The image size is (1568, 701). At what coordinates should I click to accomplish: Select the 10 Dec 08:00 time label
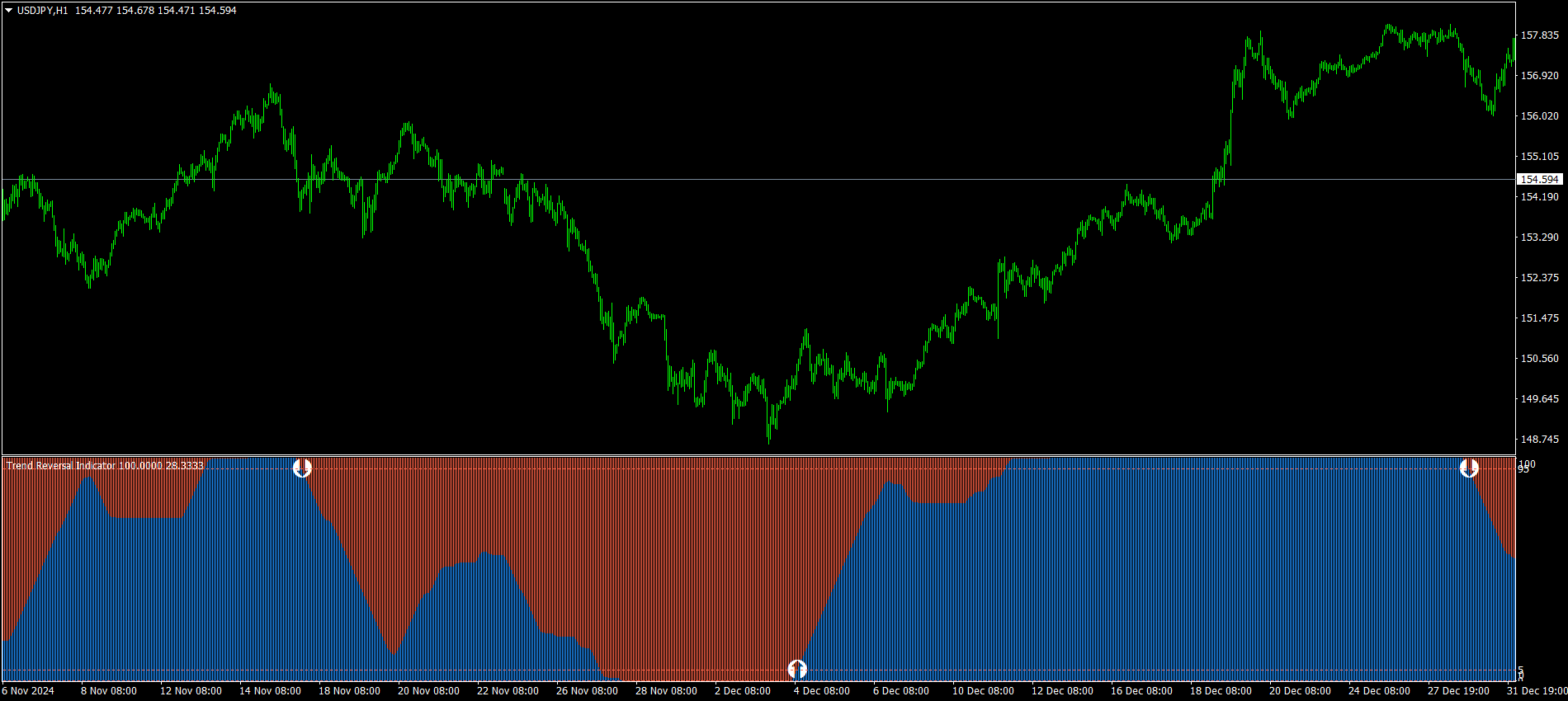click(982, 691)
